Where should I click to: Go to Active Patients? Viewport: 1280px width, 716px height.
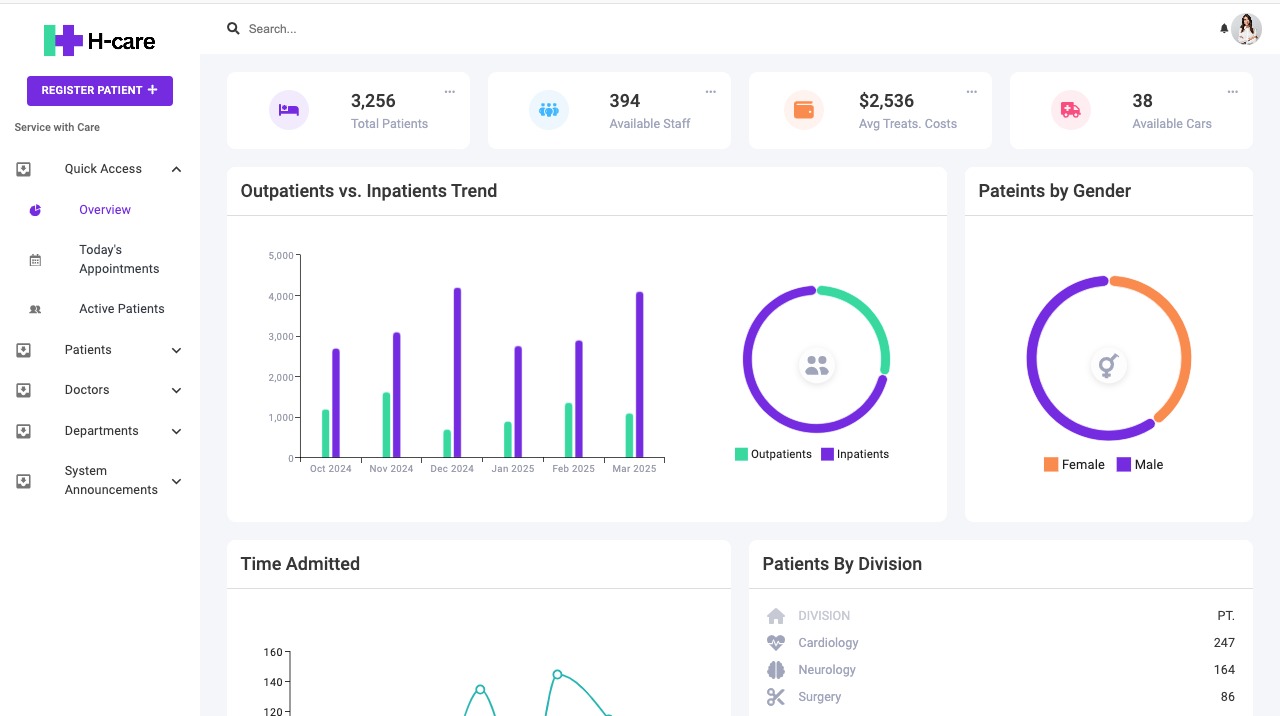[121, 309]
